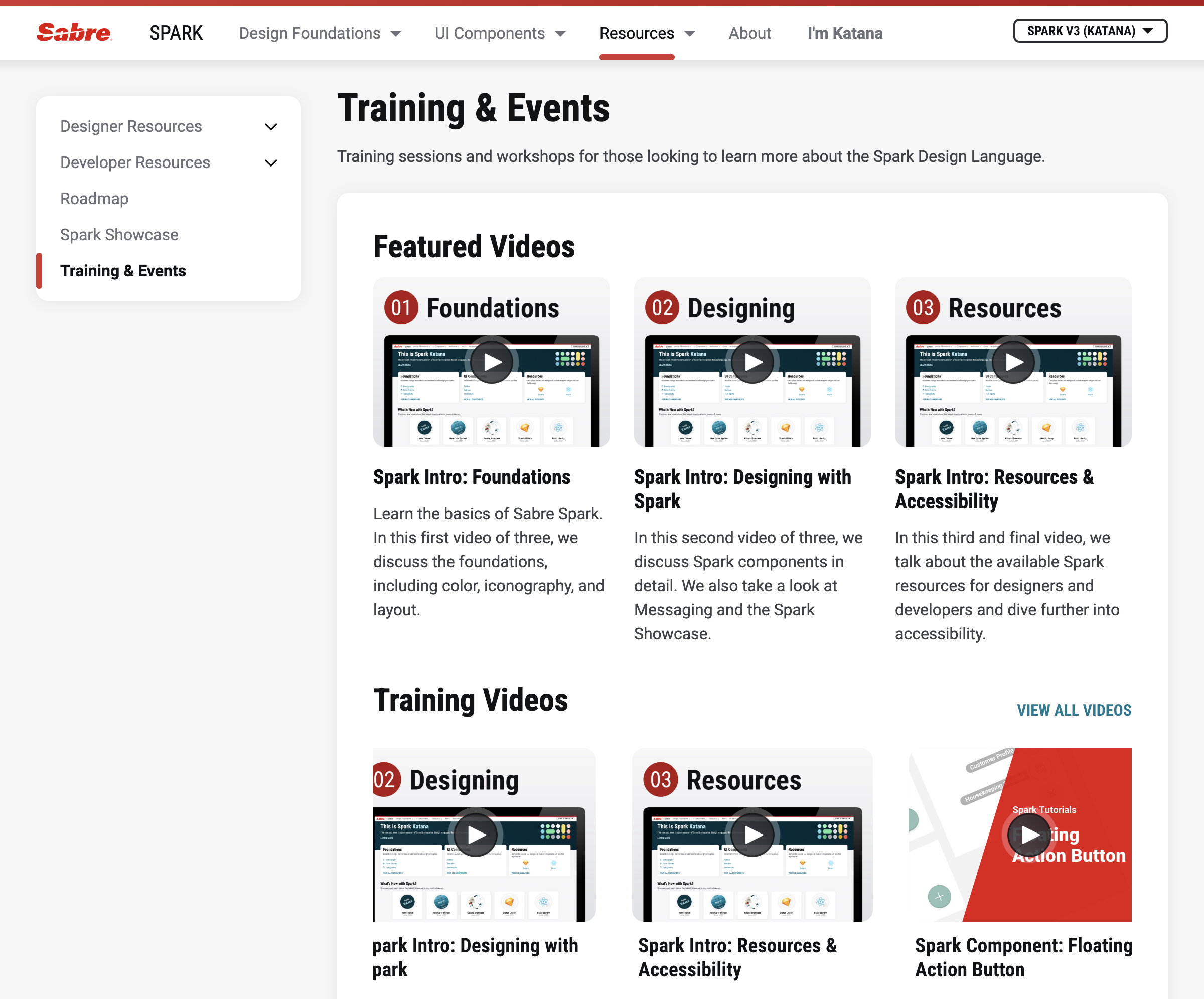Open the SPARK V3 (KATANA) version selector
This screenshot has height=999, width=1204.
(x=1090, y=31)
